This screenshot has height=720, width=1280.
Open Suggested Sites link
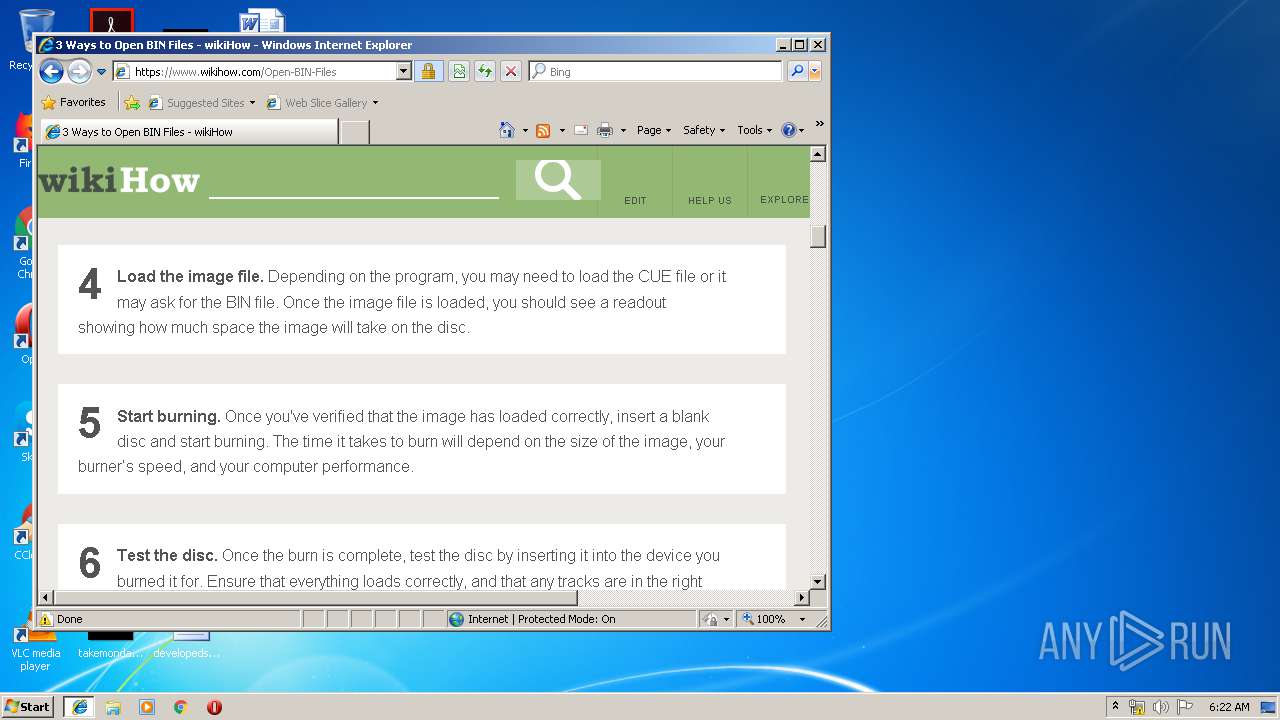196,102
